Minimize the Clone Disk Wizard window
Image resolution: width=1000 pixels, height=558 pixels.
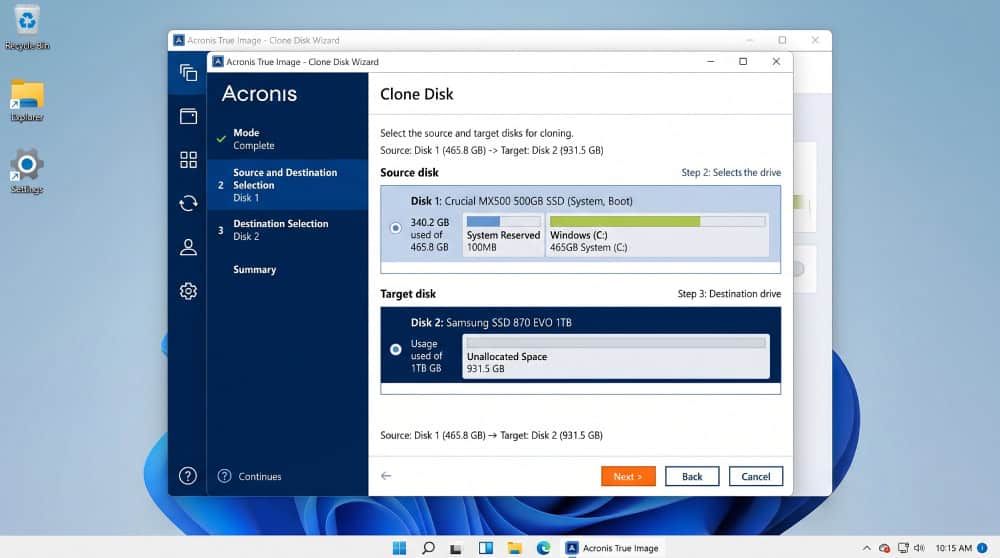pos(710,61)
